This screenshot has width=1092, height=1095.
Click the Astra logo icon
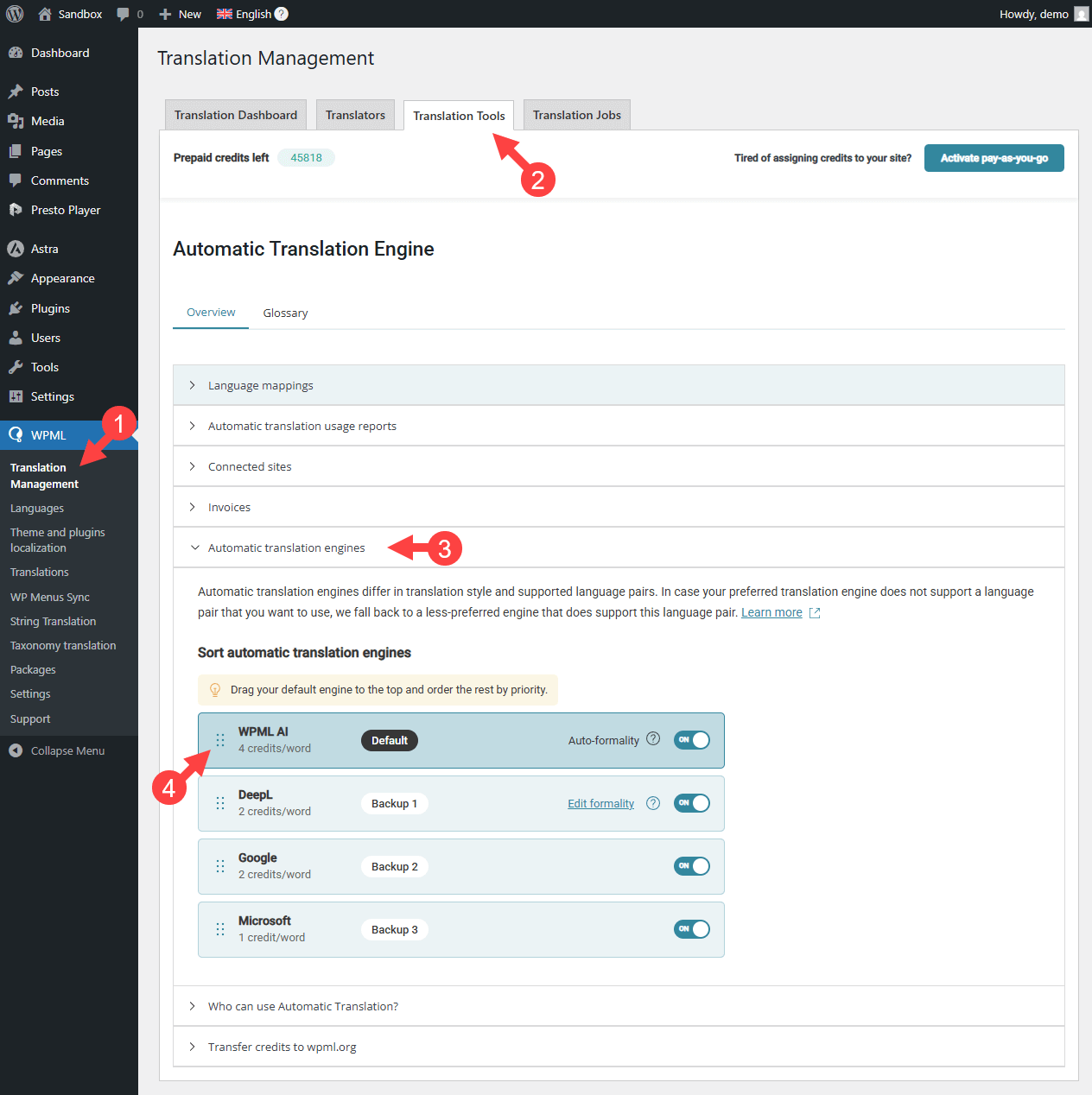(16, 249)
